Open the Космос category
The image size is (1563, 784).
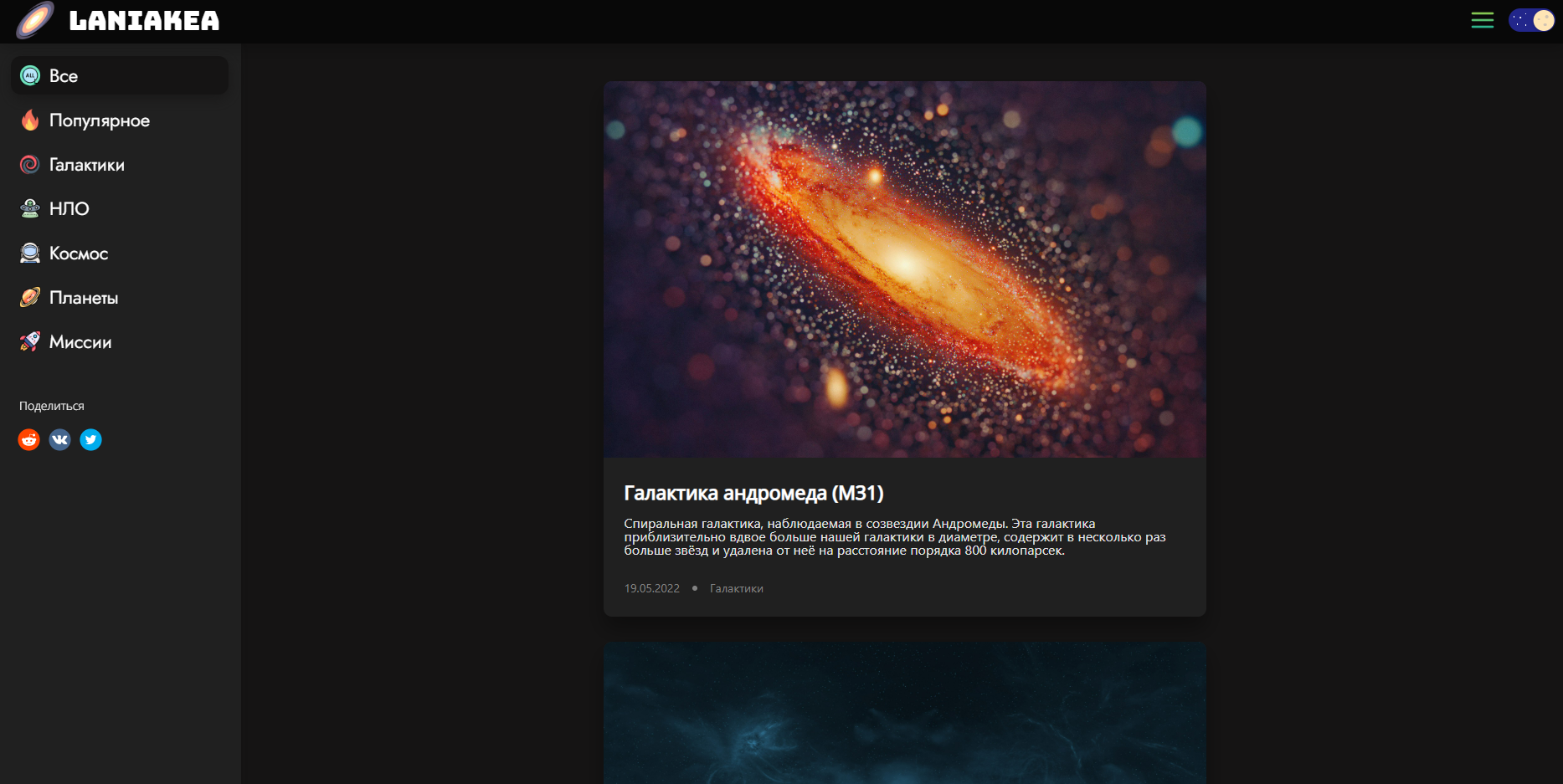[79, 254]
